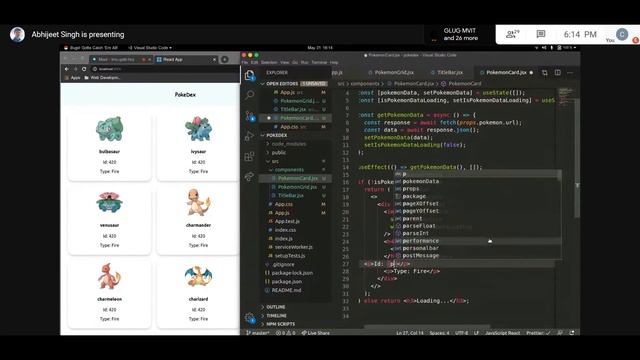Open the Search view in VS Code activity bar
This screenshot has height=360, width=640.
249,95
